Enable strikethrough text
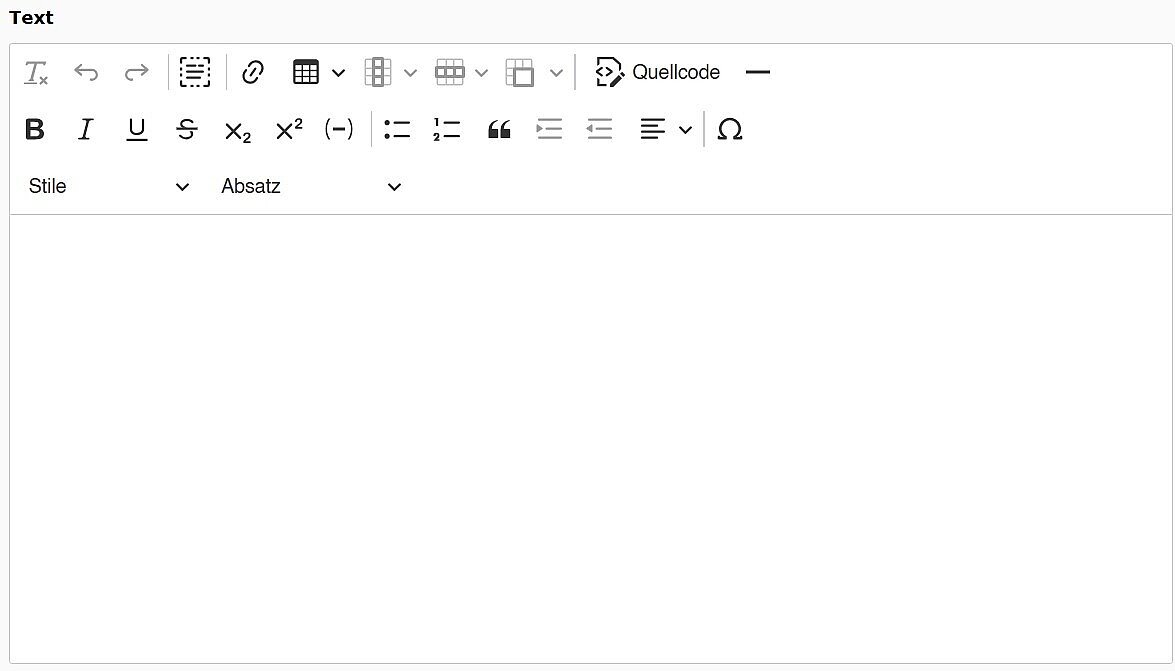1175x671 pixels. point(187,129)
